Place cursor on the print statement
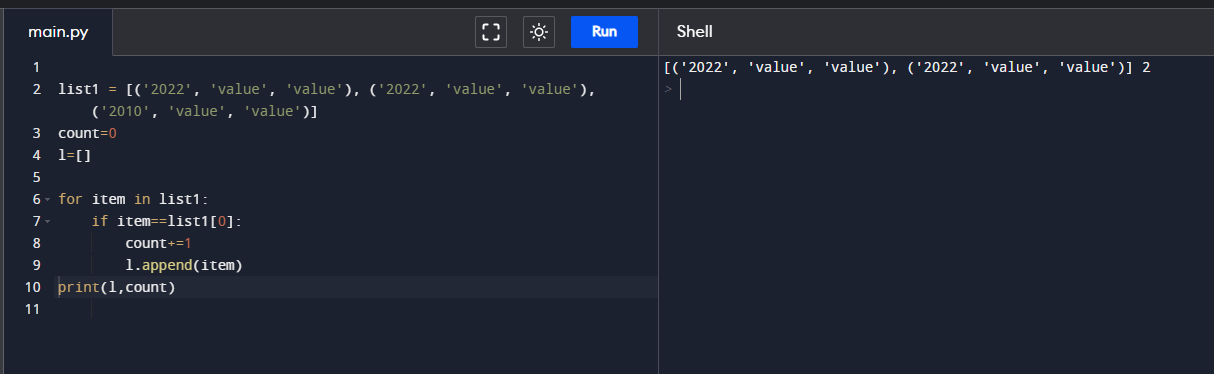 click(117, 288)
